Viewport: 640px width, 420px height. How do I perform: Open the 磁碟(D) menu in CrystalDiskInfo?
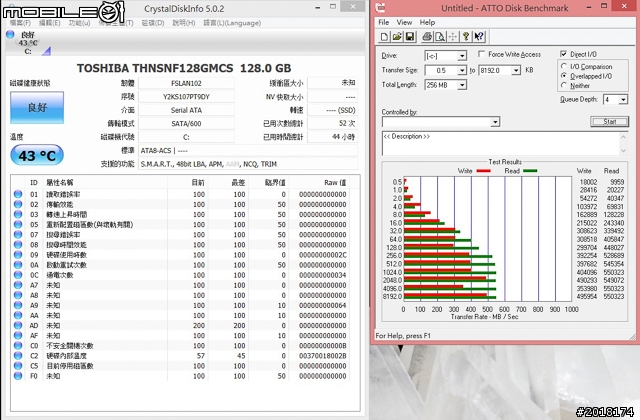[153, 23]
